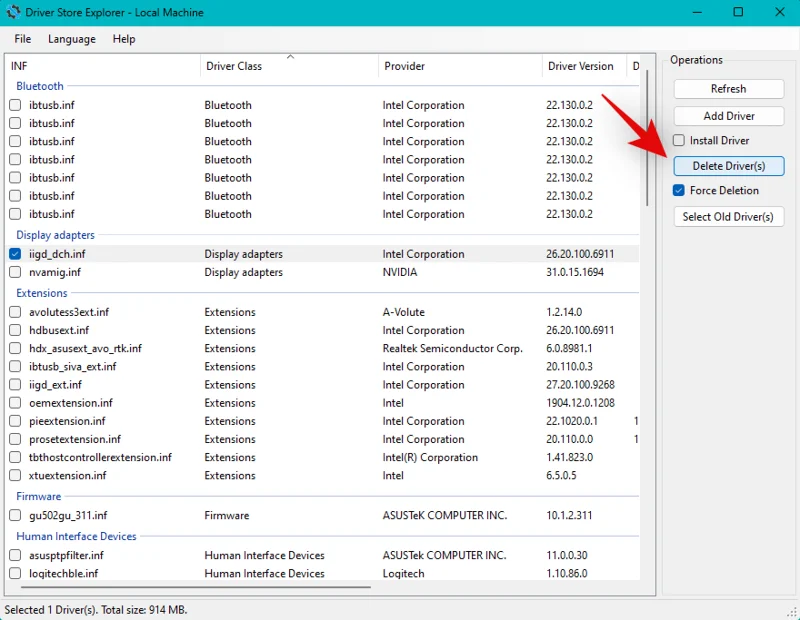The image size is (800, 620).
Task: Disable the Force Deletion option
Action: [x=678, y=190]
